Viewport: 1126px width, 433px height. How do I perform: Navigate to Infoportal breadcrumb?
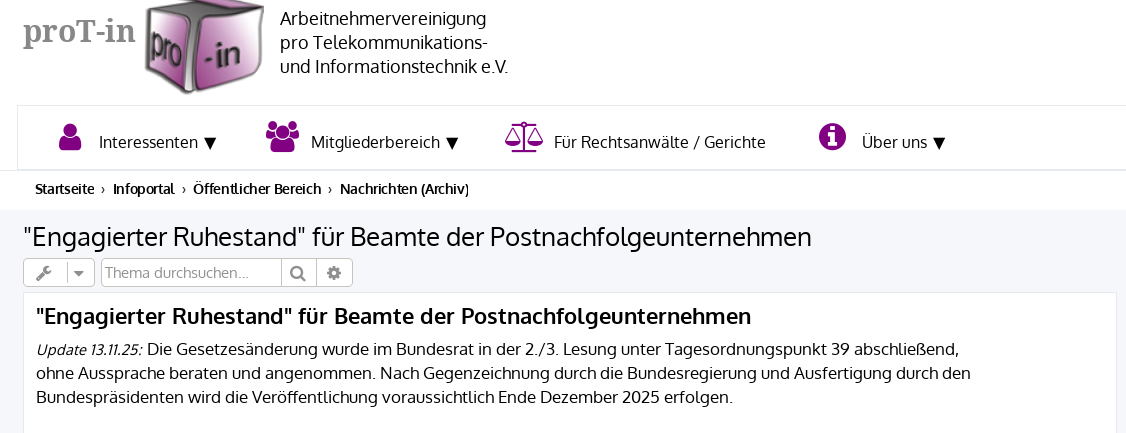pyautogui.click(x=143, y=189)
